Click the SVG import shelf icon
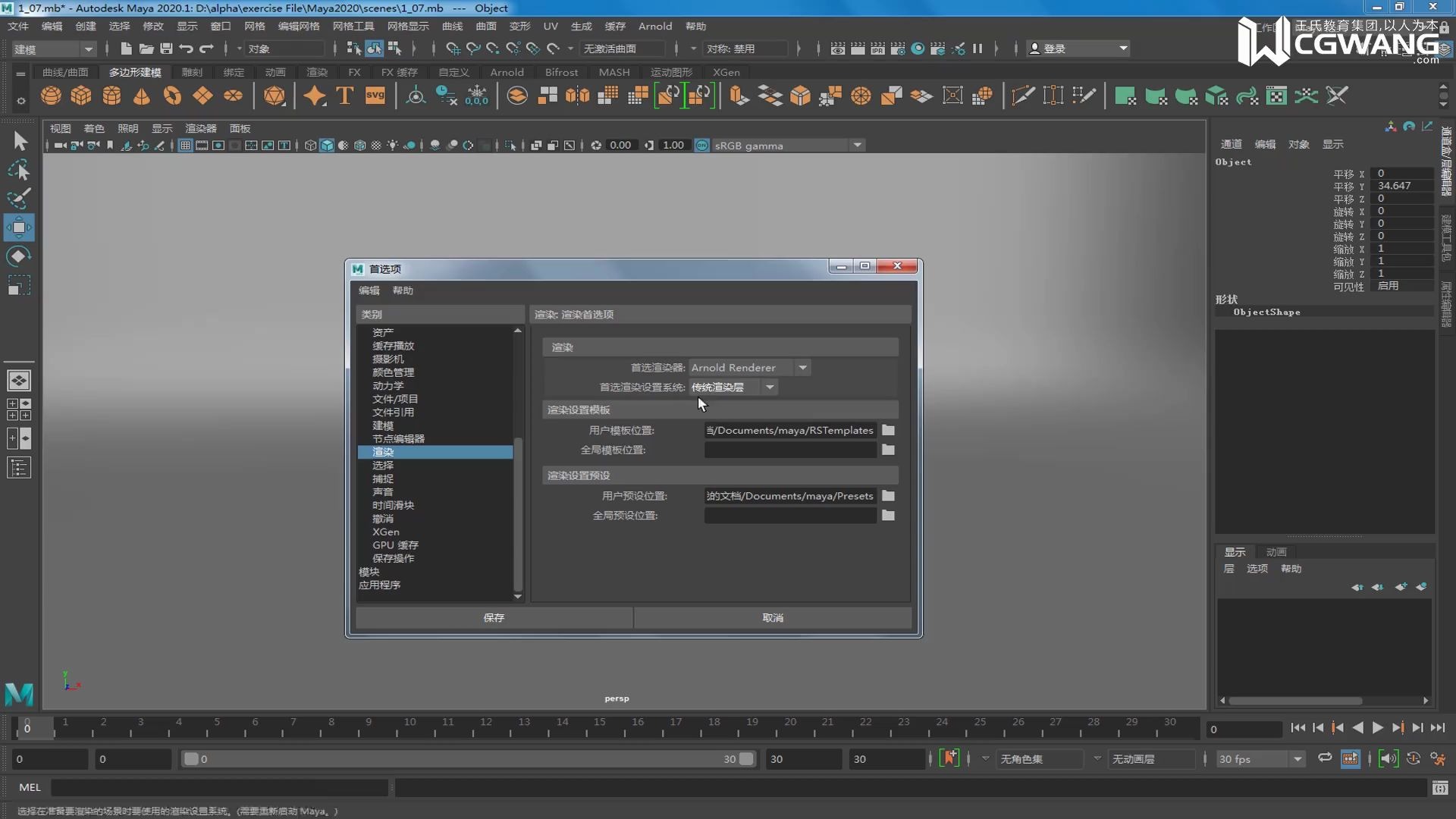 pyautogui.click(x=375, y=96)
